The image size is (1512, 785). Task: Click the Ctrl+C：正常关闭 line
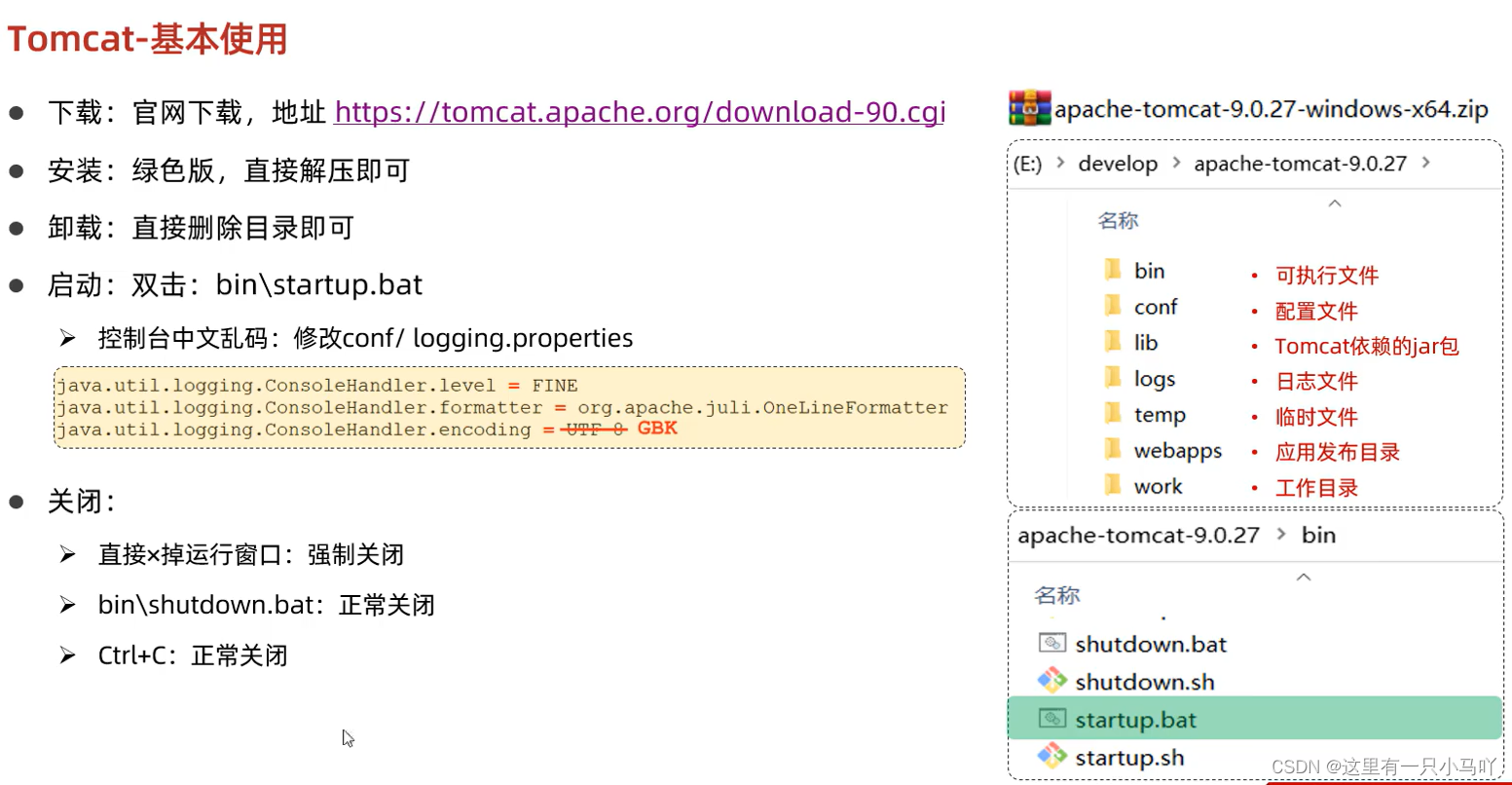[193, 655]
